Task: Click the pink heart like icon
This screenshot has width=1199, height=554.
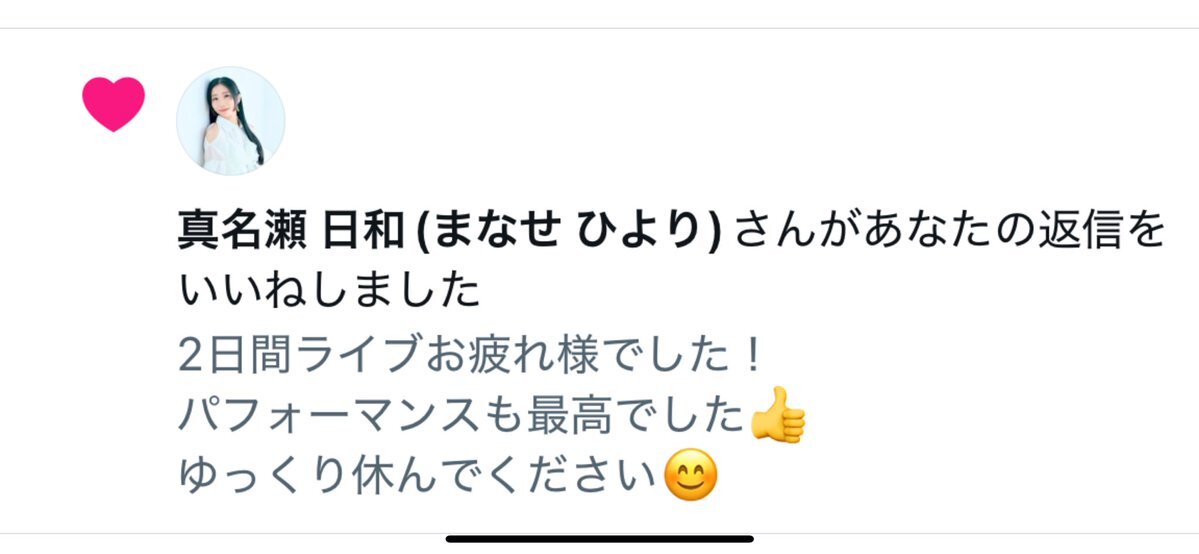Action: [113, 104]
